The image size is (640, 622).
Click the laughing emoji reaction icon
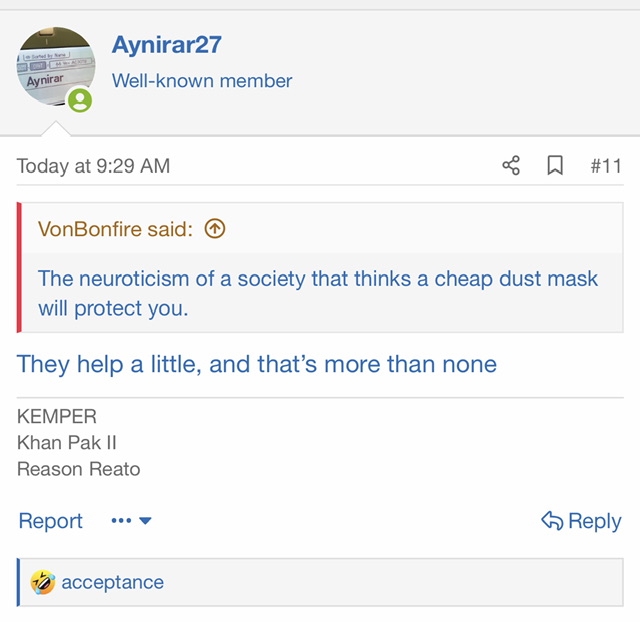coord(43,582)
